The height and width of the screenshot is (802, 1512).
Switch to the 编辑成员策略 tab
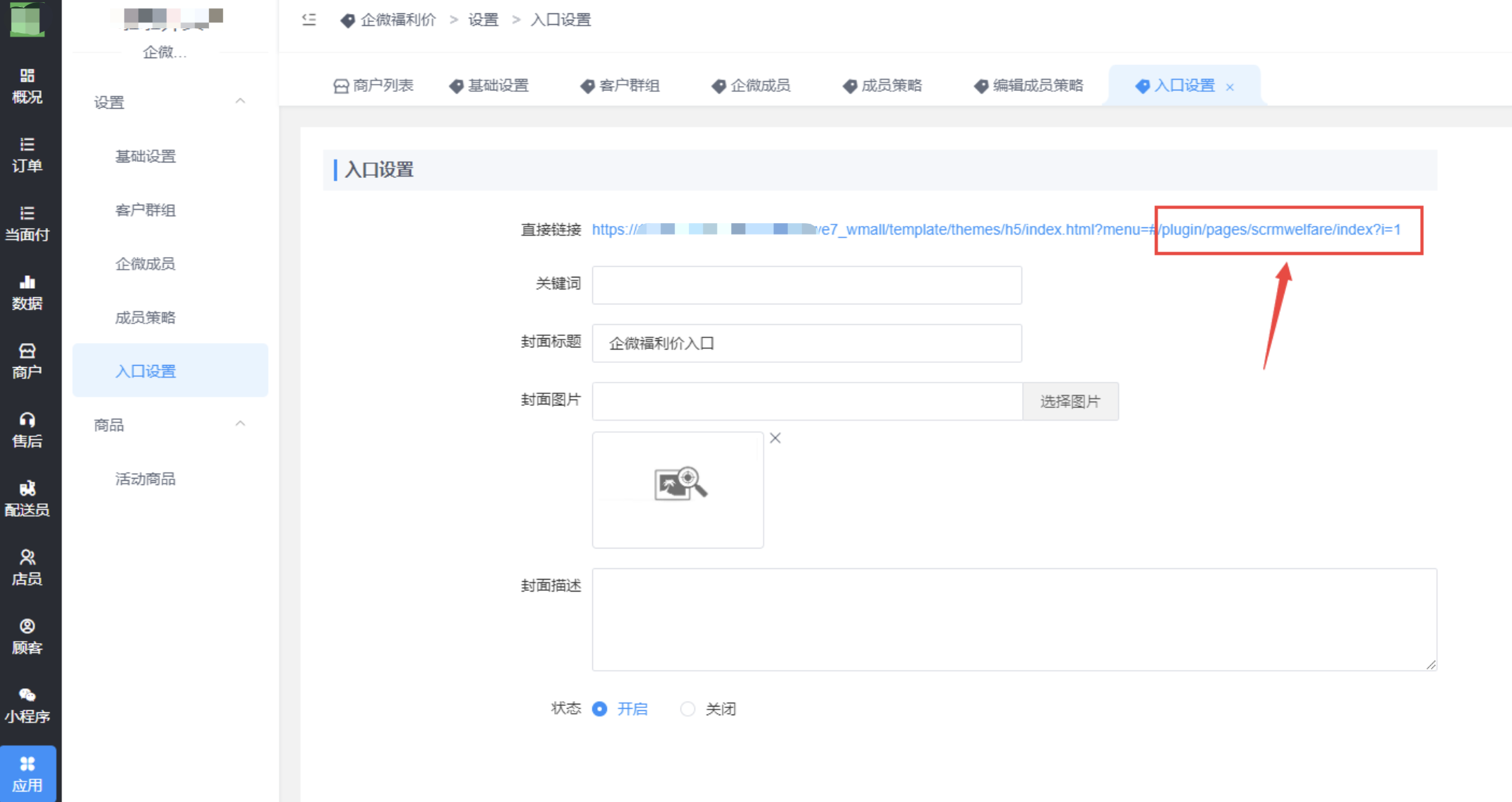tap(1028, 85)
